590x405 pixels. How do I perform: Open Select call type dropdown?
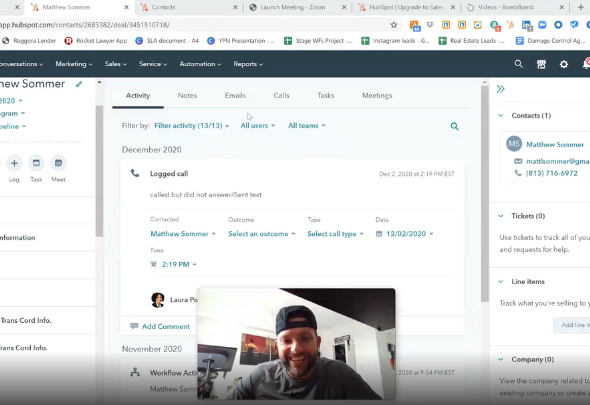point(335,234)
